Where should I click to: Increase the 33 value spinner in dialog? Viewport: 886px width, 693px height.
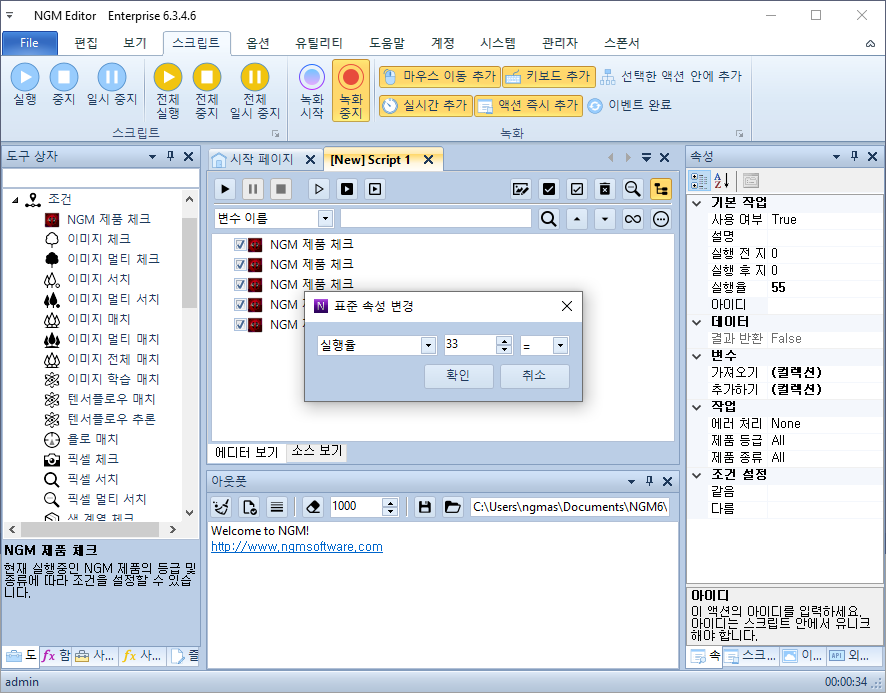tap(503, 341)
